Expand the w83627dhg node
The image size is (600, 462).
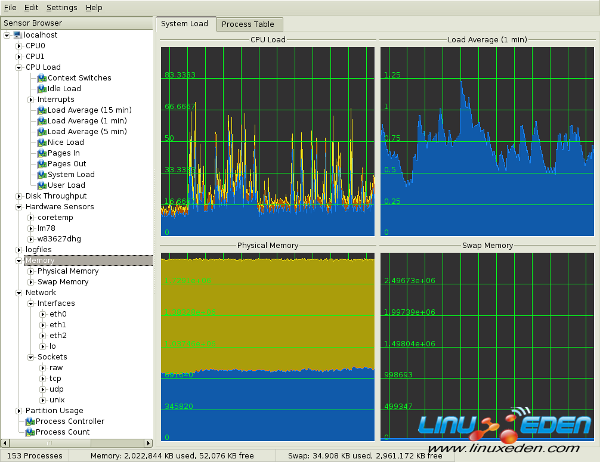click(x=31, y=239)
